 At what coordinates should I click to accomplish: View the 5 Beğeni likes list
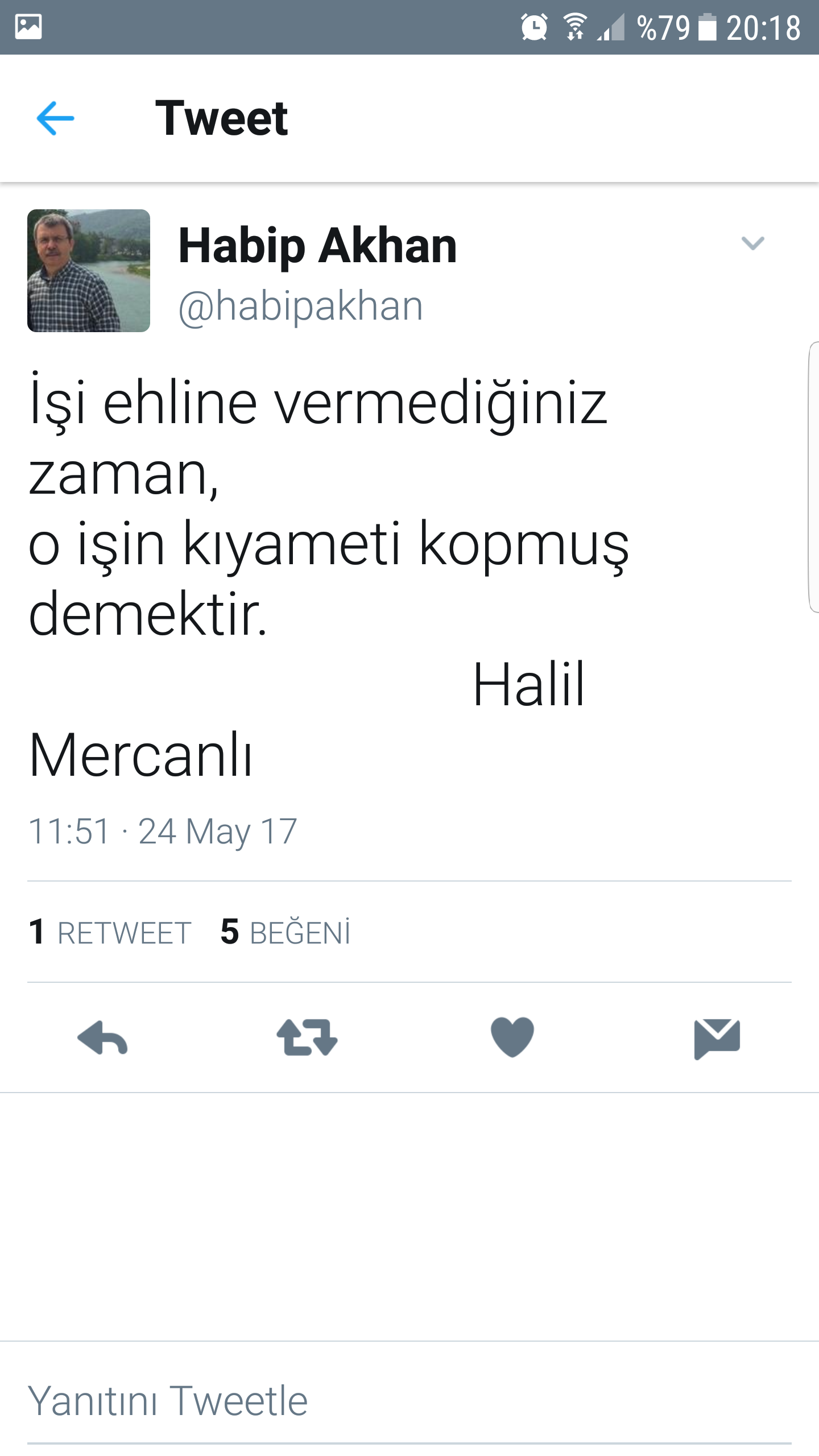click(286, 932)
